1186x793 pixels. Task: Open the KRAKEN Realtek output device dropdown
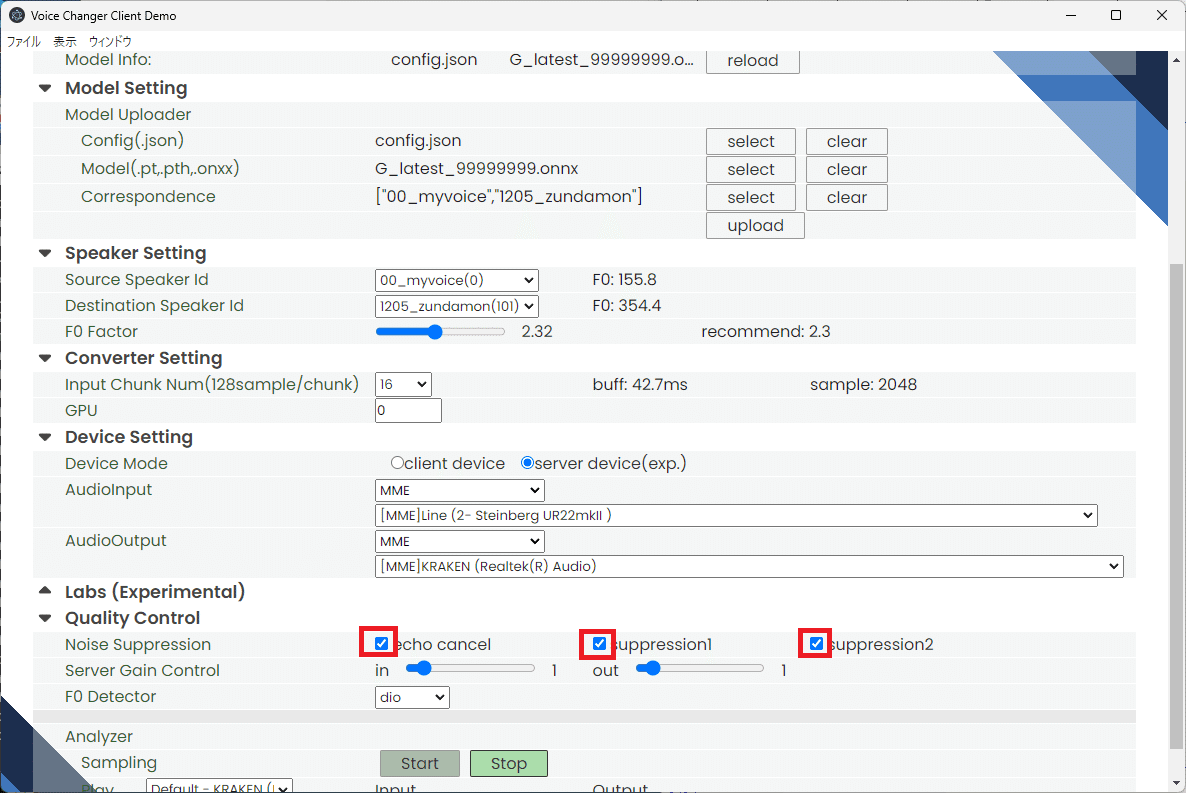(749, 566)
